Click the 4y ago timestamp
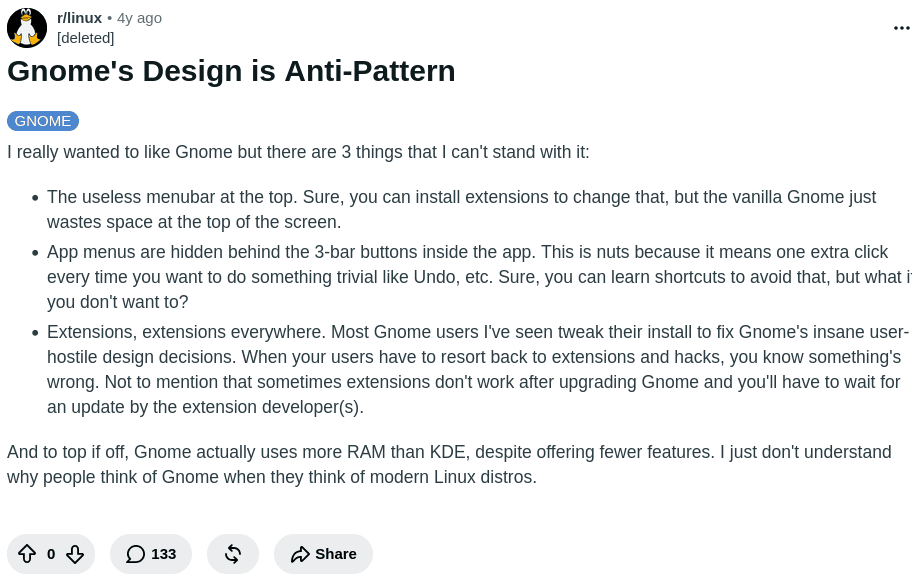 (x=140, y=19)
